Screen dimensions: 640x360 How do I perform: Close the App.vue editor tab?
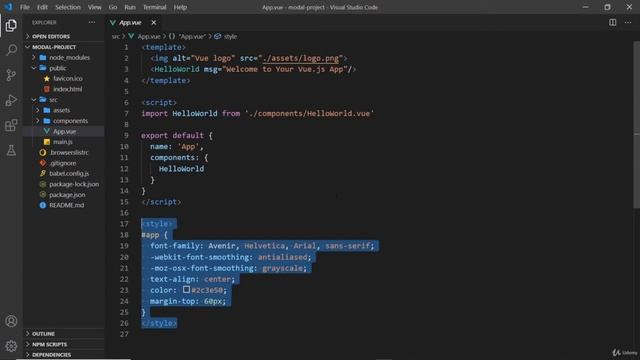(153, 22)
